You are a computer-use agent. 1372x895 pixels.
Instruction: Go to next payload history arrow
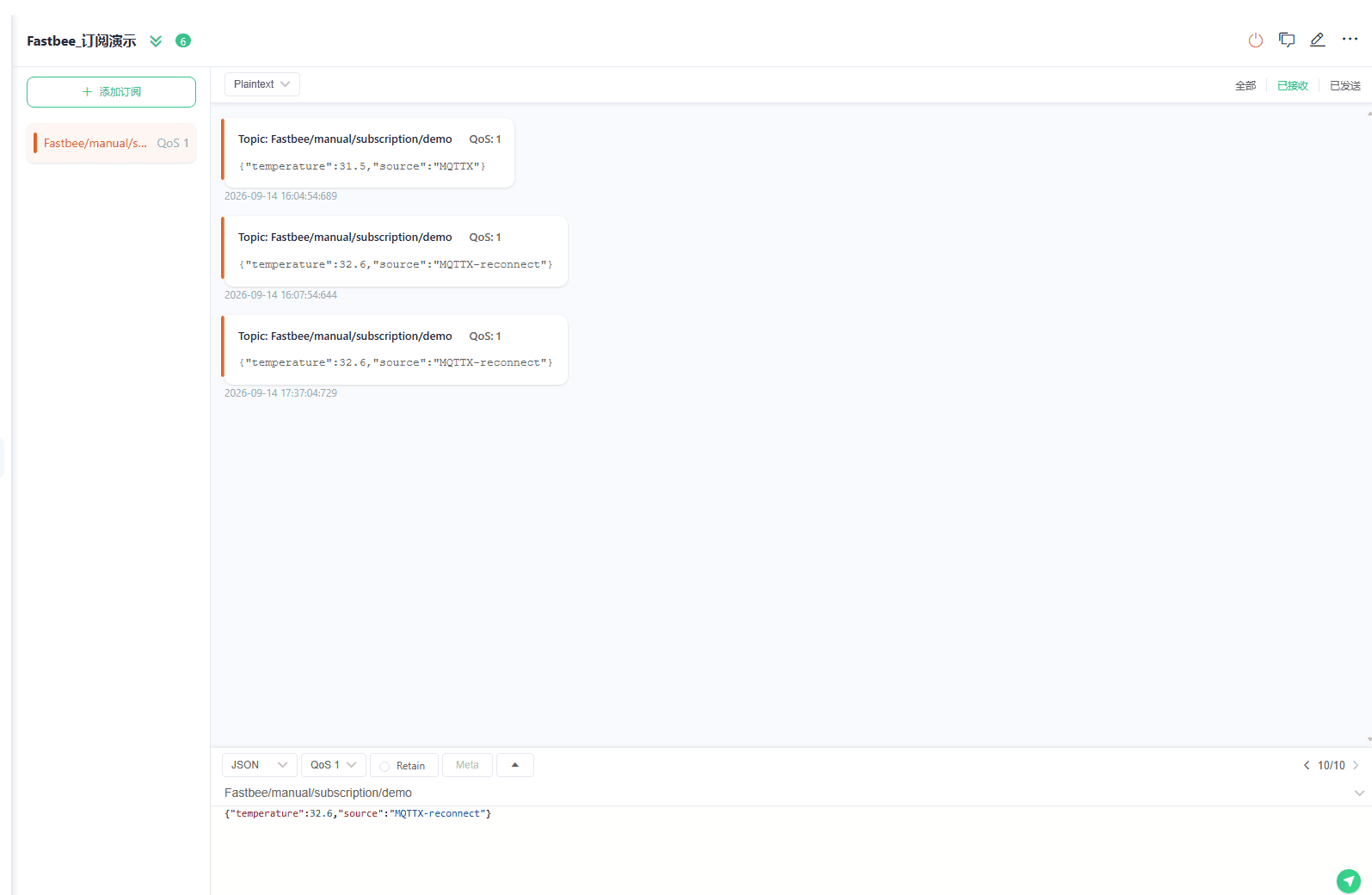1356,765
